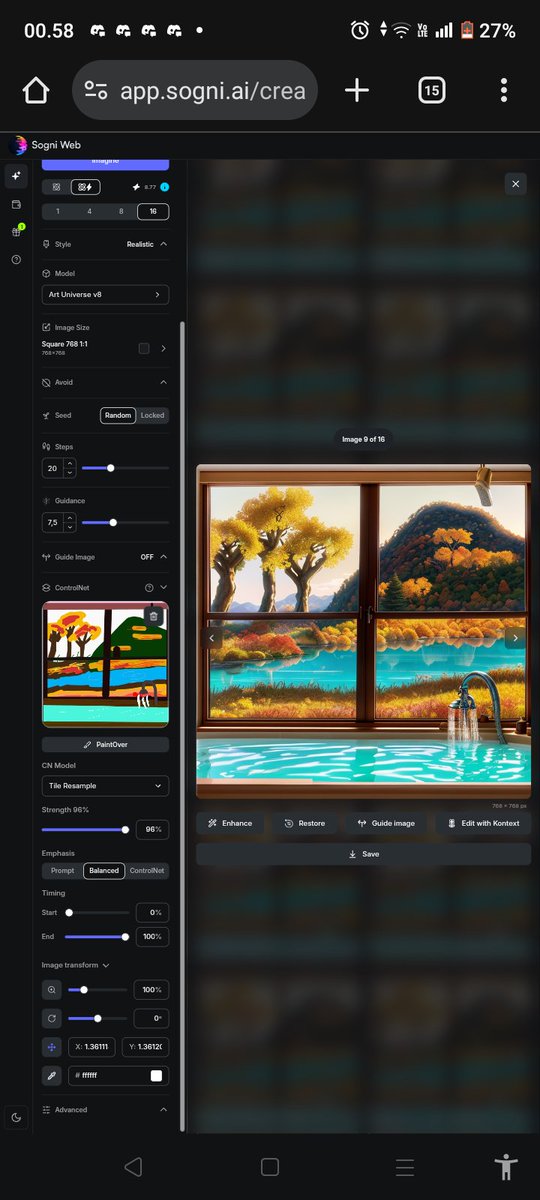Tap Android home square button

269,1166
